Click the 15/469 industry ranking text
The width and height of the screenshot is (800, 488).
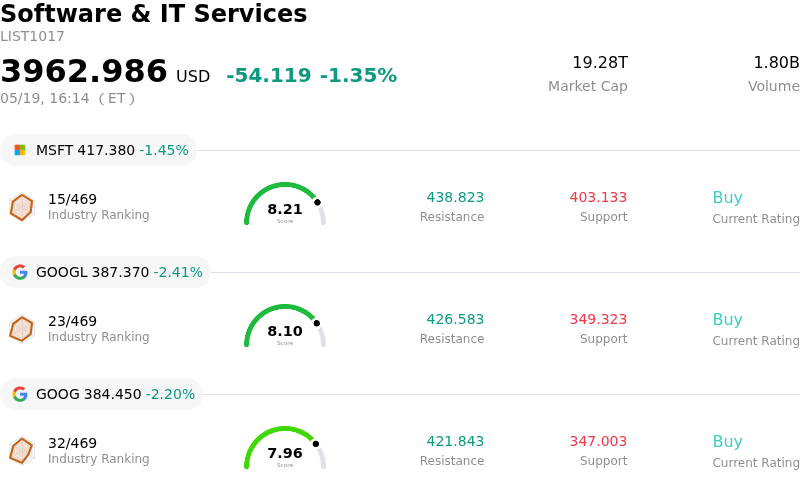click(x=72, y=199)
